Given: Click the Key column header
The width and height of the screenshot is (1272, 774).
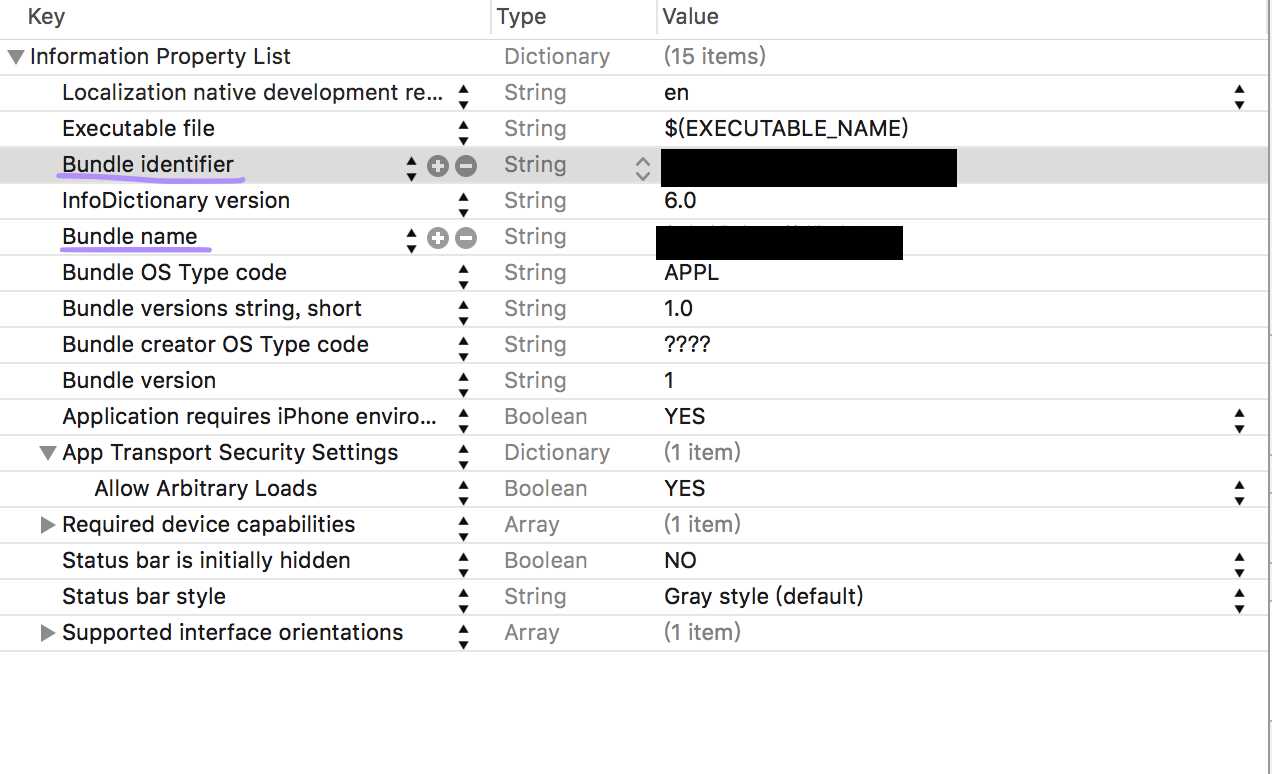Looking at the screenshot, I should (46, 17).
